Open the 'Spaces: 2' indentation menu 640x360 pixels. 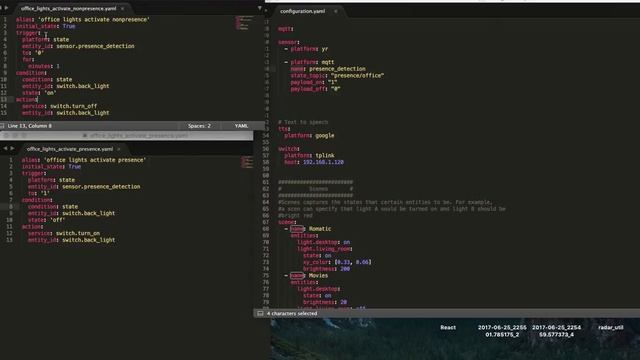199,126
